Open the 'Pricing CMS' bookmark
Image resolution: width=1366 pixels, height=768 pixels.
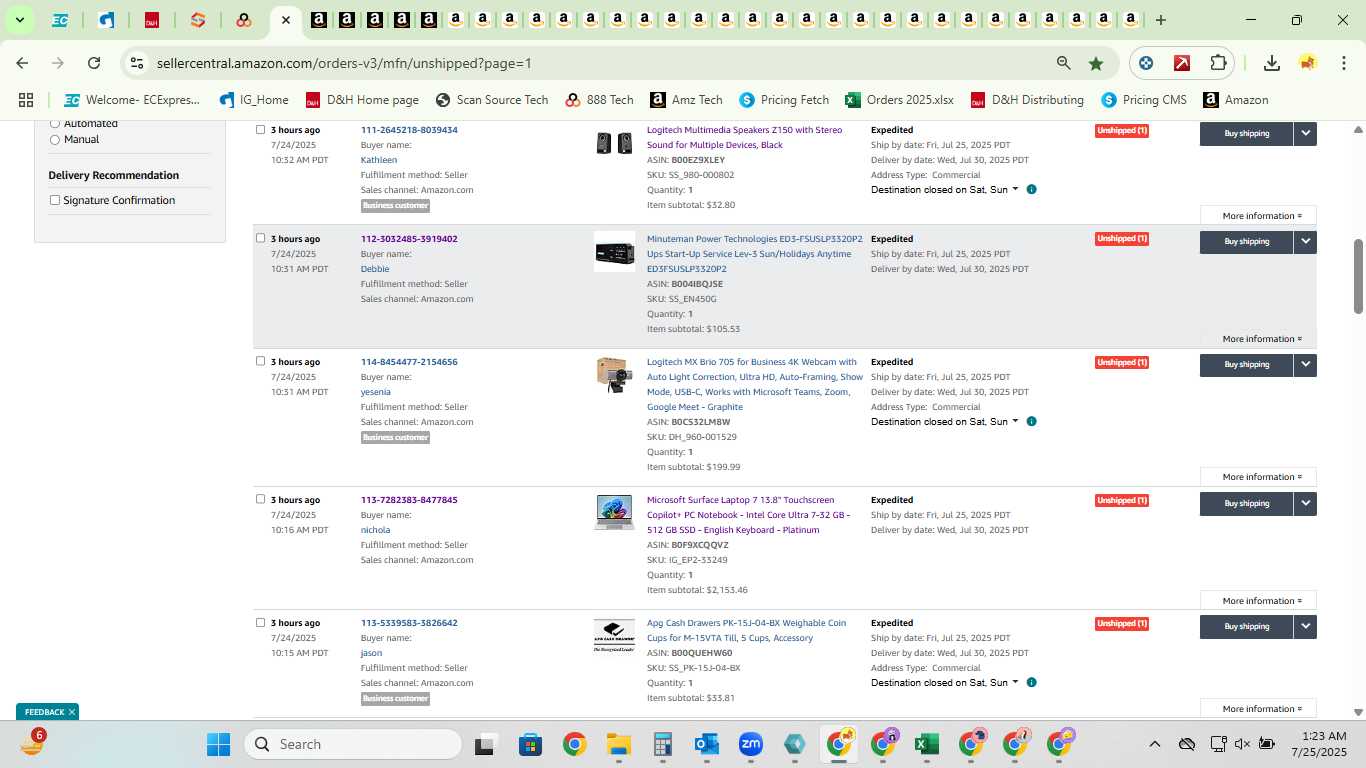1144,100
